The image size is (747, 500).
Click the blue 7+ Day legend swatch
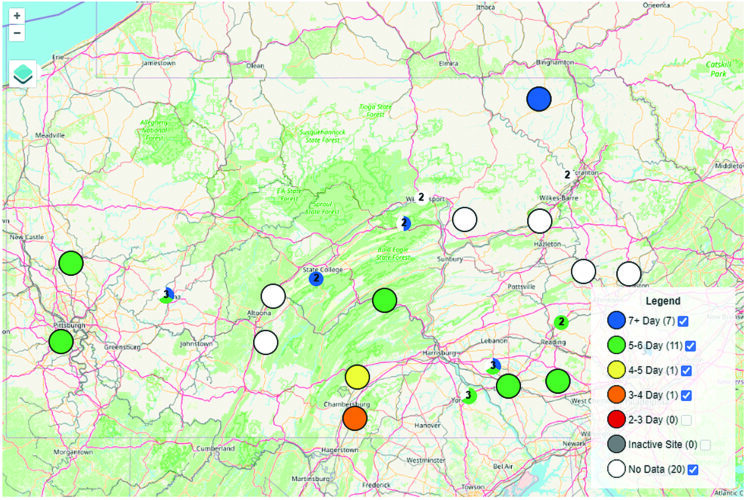point(616,320)
